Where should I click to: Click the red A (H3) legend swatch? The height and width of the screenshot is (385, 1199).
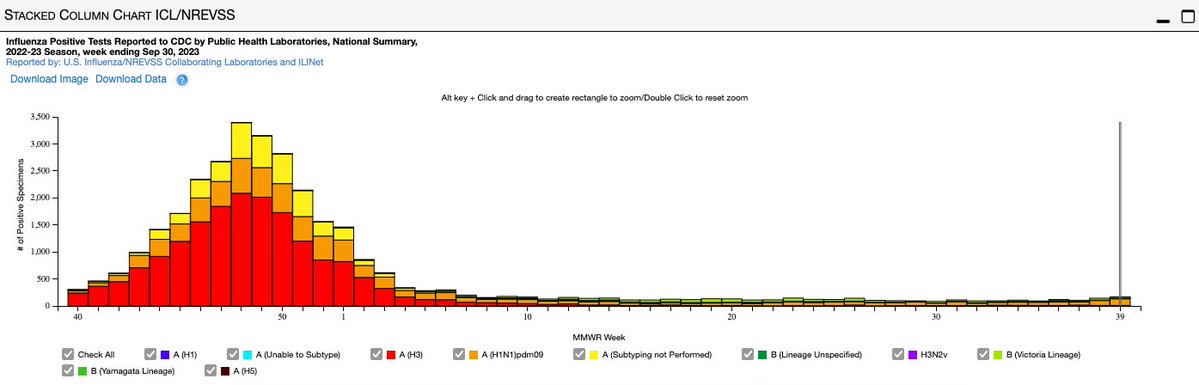(391, 354)
